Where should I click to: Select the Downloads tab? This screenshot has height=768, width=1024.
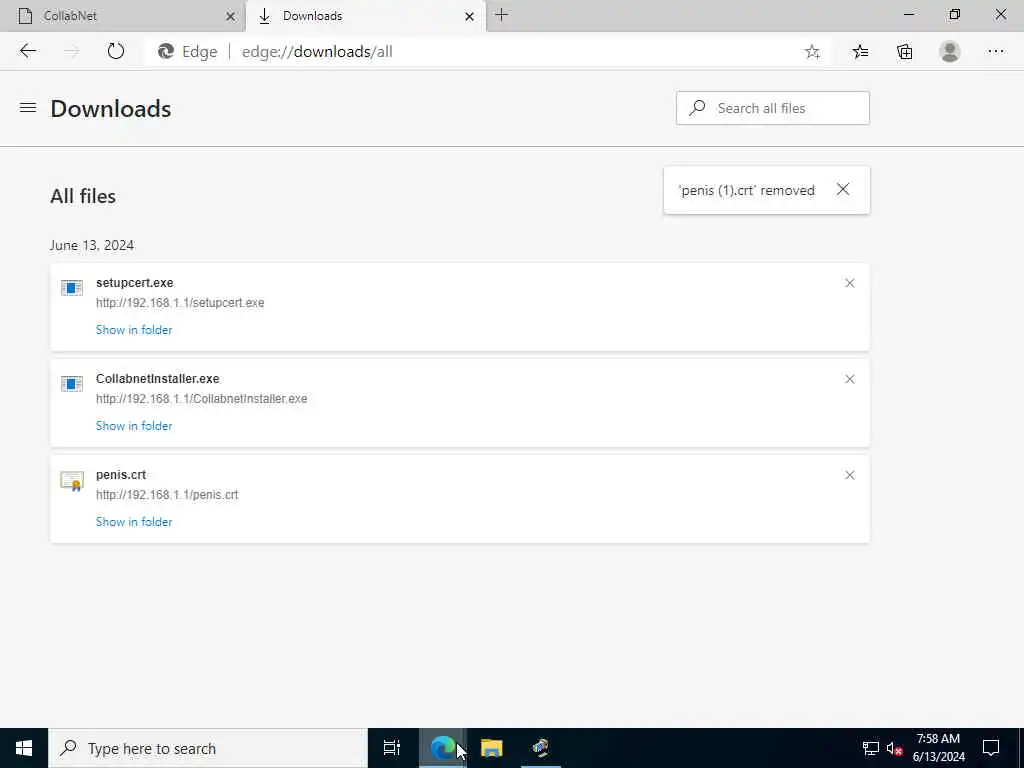pyautogui.click(x=366, y=16)
